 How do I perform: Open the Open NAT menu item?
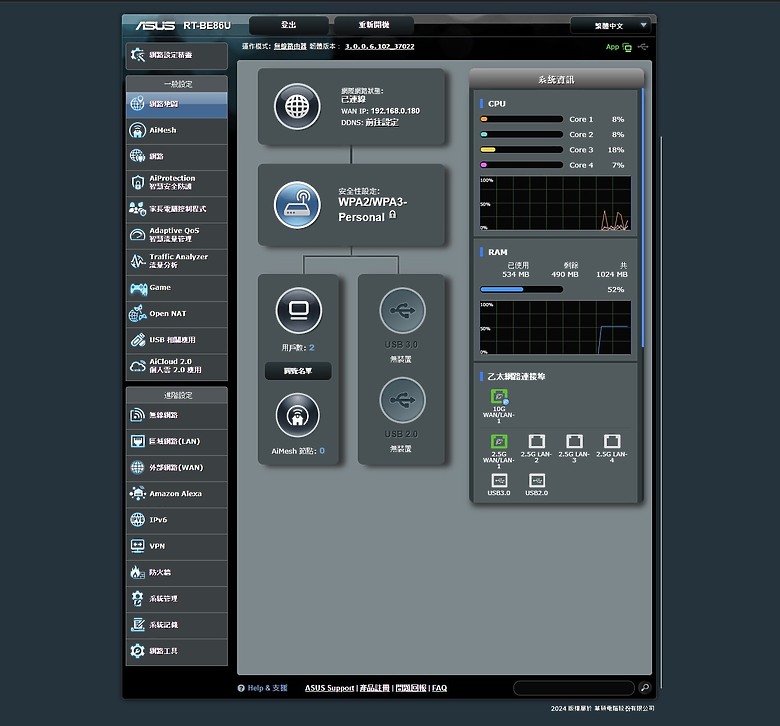pyautogui.click(x=177, y=314)
